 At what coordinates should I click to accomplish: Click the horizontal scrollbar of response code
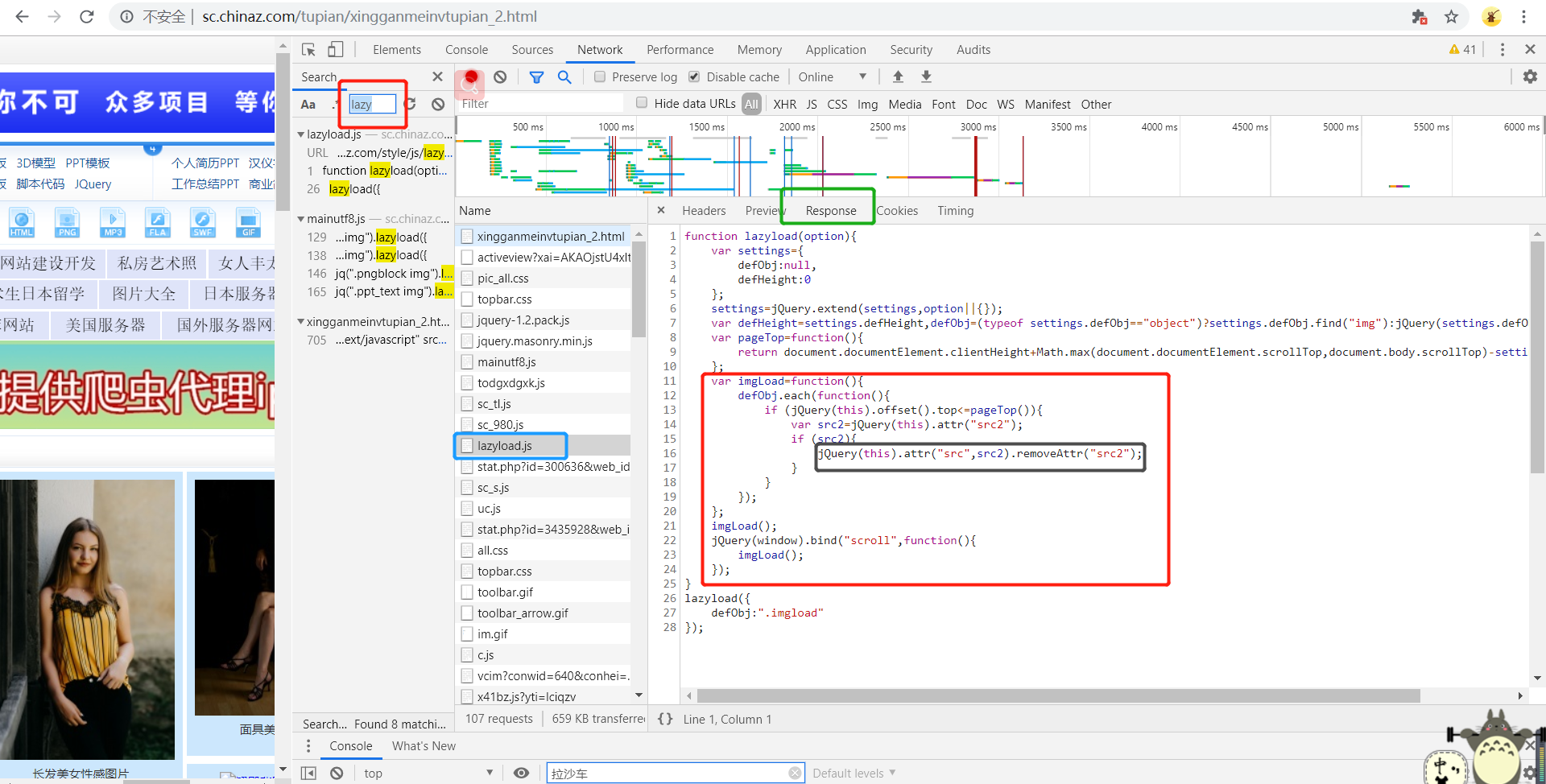(x=1058, y=695)
